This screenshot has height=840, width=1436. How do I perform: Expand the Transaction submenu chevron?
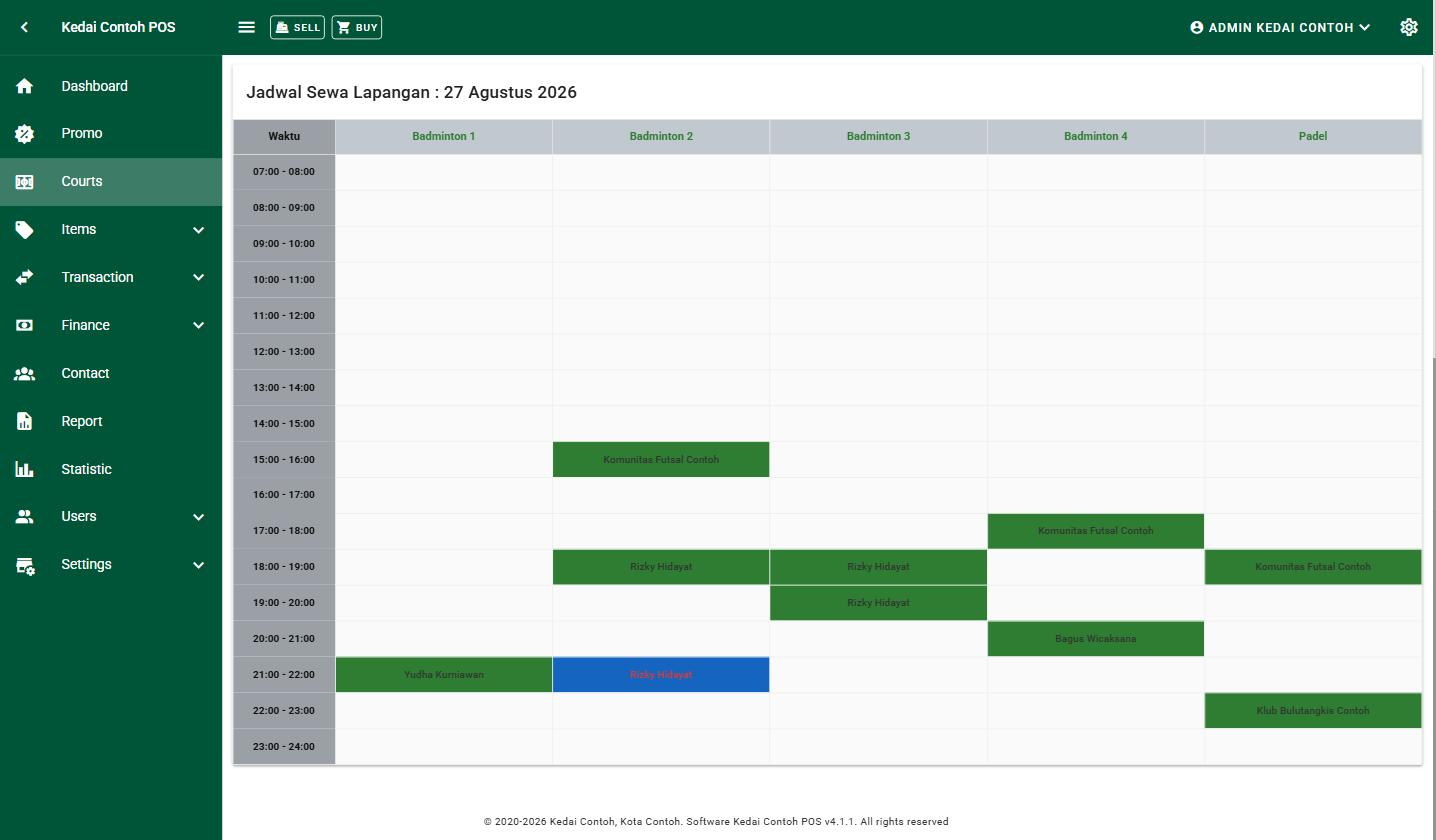[198, 278]
